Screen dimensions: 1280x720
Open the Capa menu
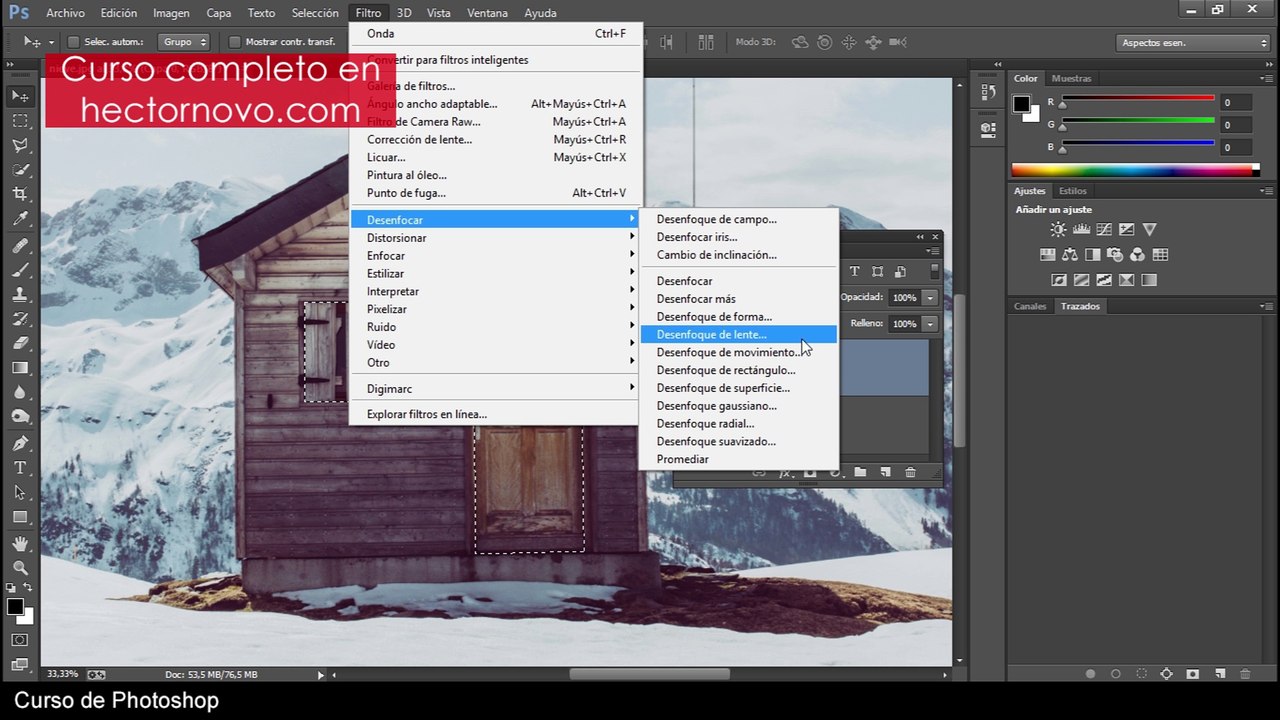tap(218, 13)
